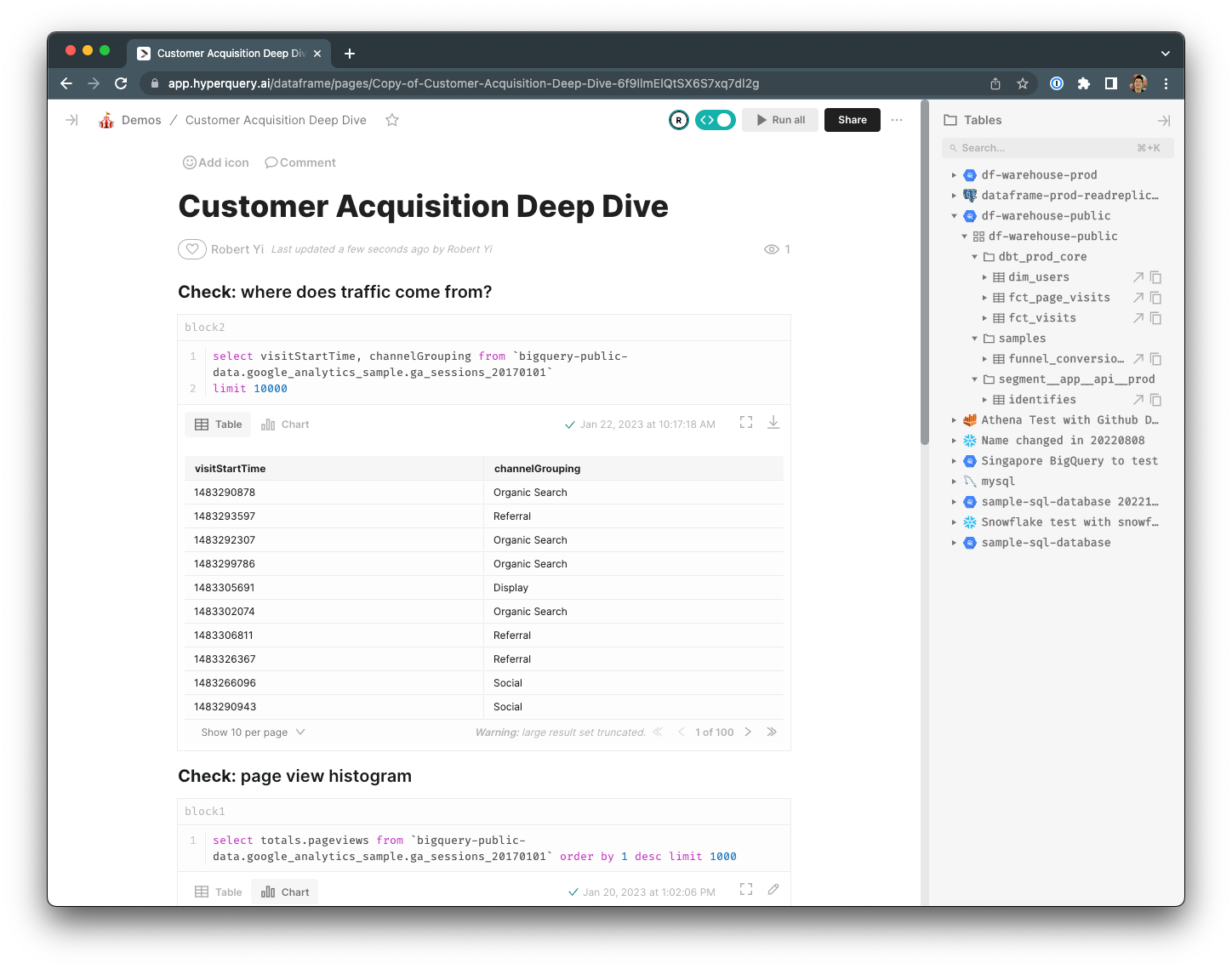
Task: Add an icon to the page title
Action: [215, 162]
